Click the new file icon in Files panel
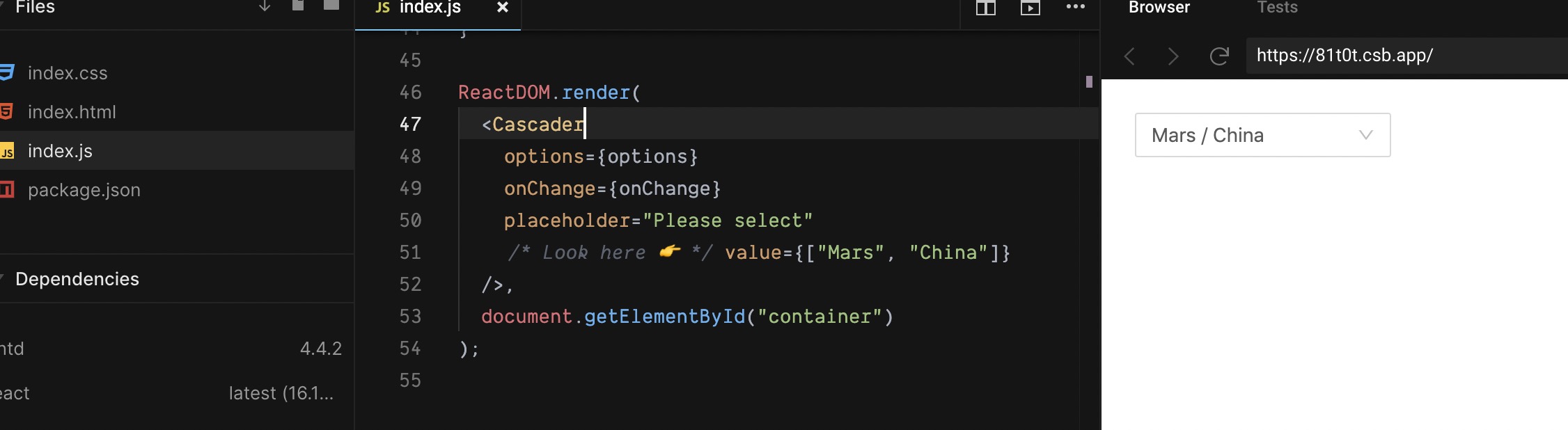The height and width of the screenshot is (430, 1568). point(299,5)
